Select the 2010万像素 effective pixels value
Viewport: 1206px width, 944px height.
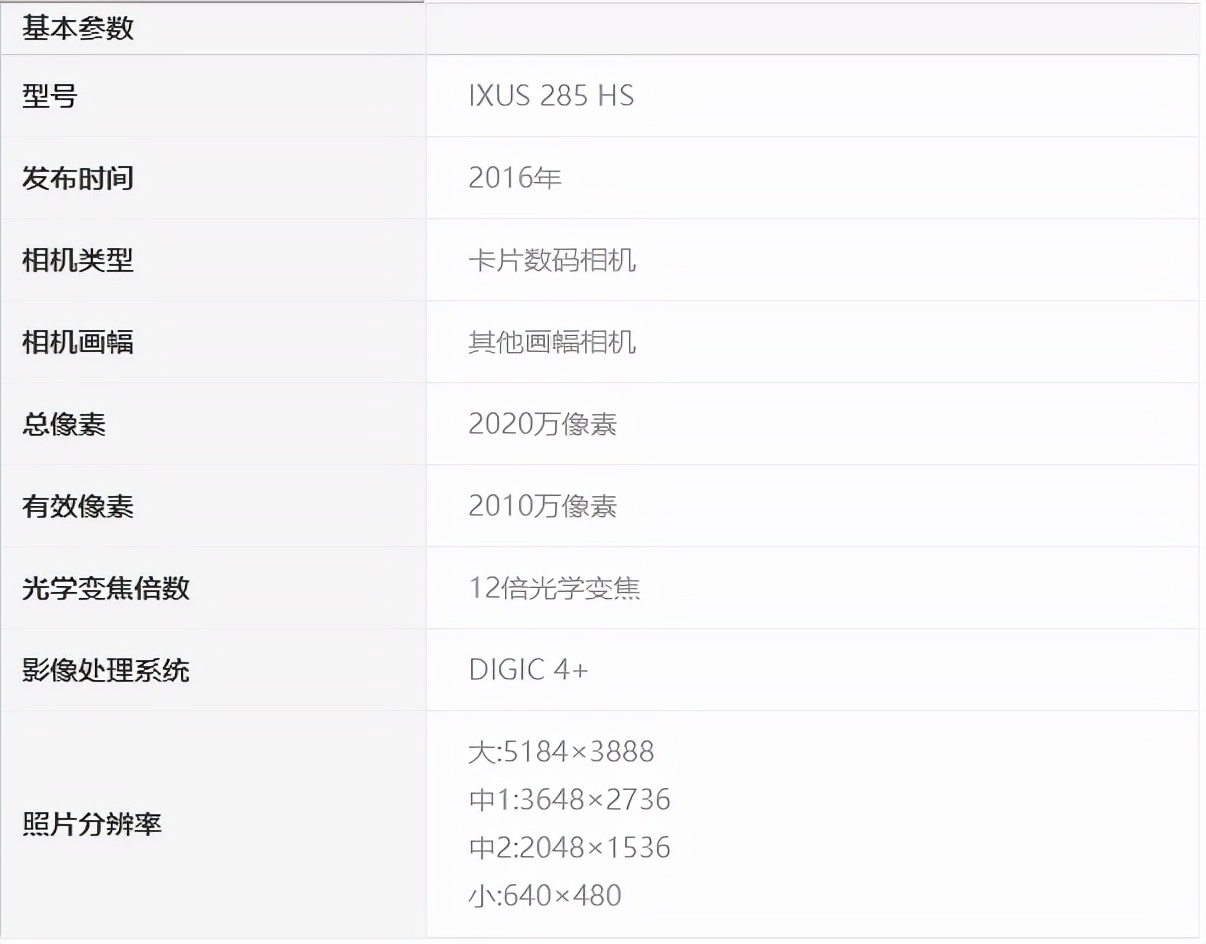click(x=543, y=506)
